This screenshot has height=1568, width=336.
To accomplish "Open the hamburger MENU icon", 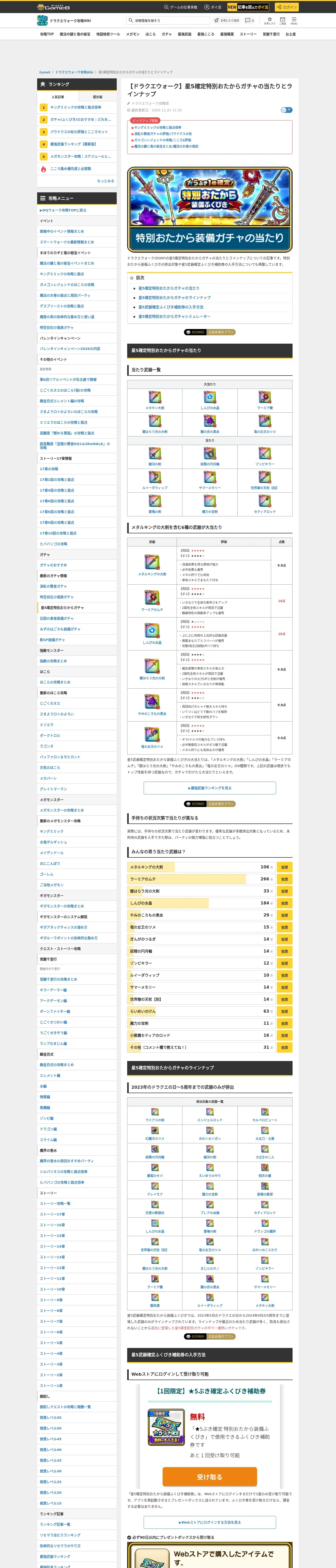I will tap(293, 21).
